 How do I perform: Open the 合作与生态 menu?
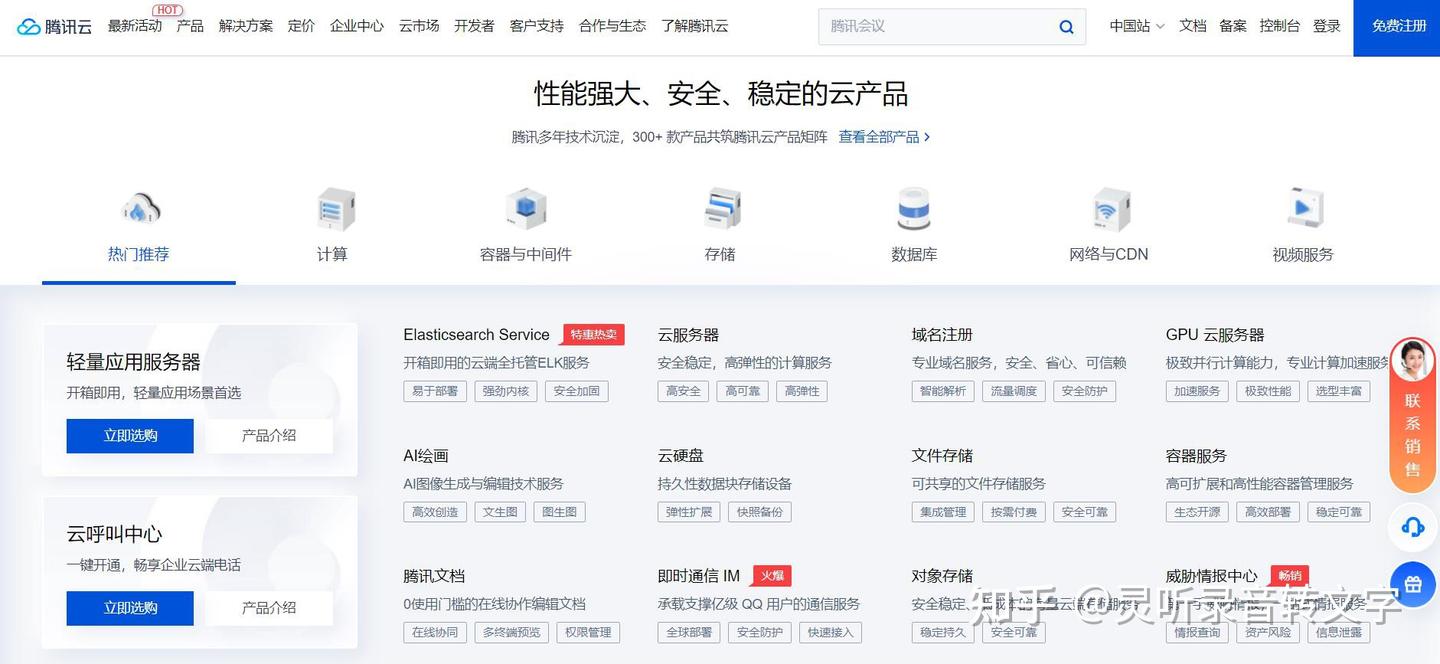612,26
